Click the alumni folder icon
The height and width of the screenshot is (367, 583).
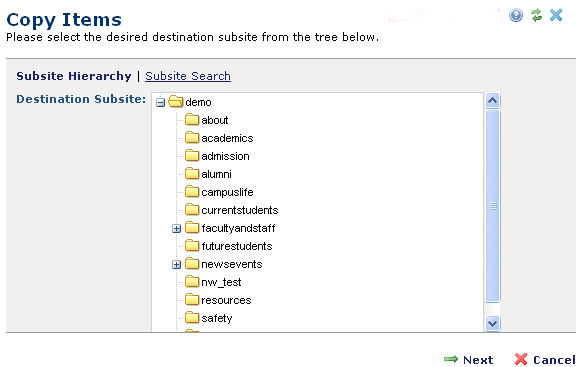coord(192,173)
